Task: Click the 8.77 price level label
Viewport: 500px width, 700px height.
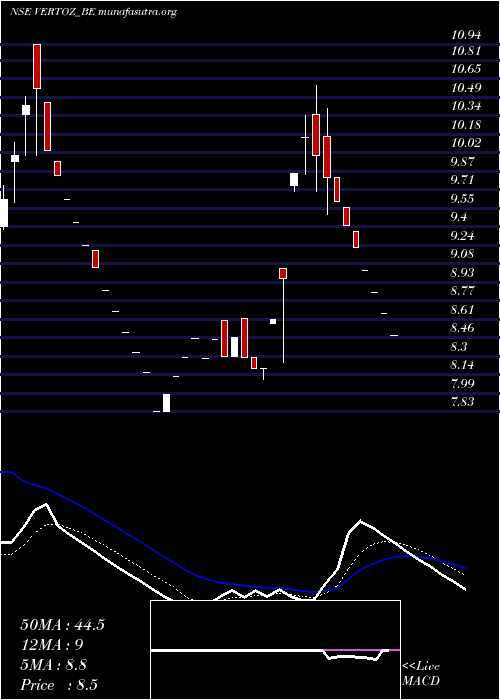Action: click(462, 291)
